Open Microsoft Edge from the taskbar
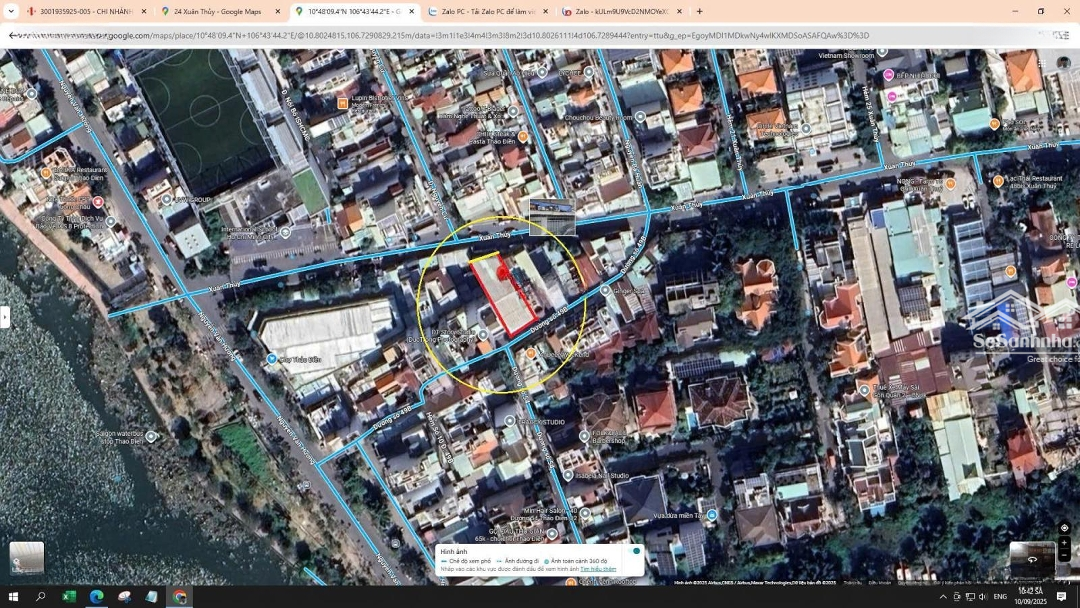 (x=97, y=597)
